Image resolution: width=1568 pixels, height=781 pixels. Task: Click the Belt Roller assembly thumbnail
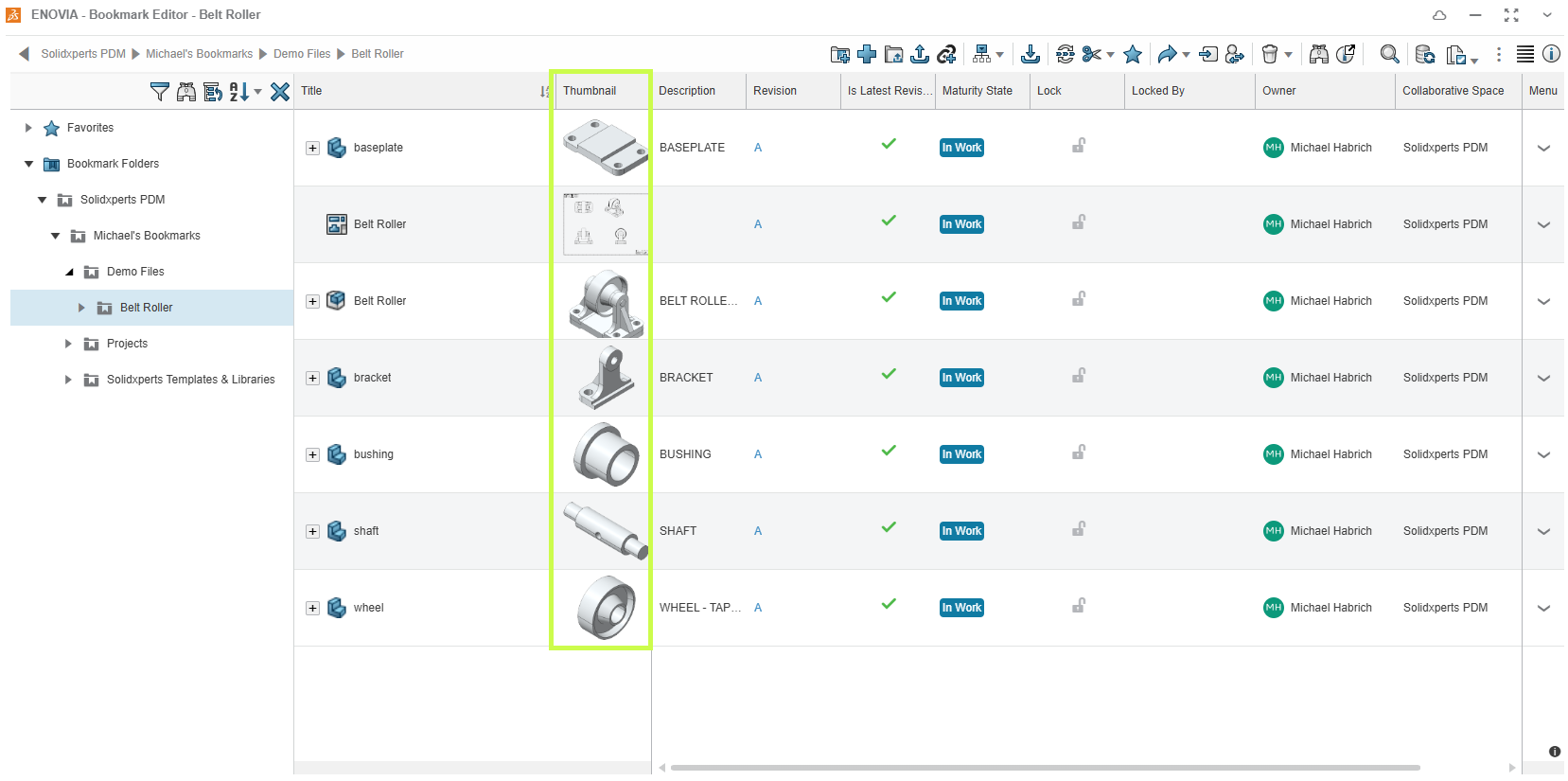point(606,303)
